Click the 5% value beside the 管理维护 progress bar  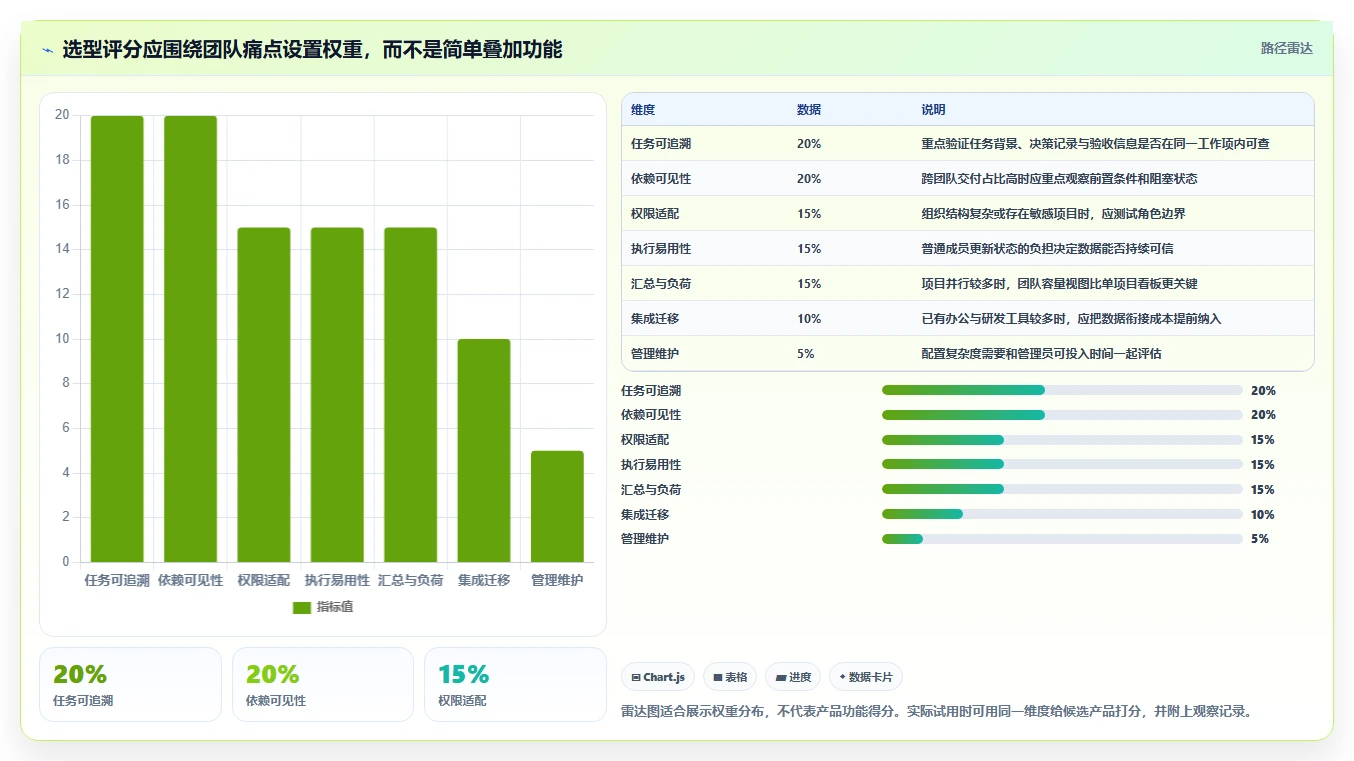(x=1260, y=539)
